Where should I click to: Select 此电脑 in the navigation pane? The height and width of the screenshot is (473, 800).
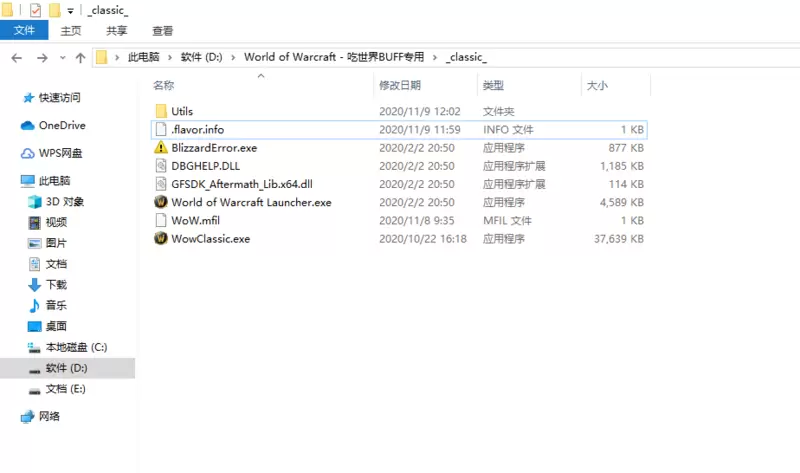54,181
